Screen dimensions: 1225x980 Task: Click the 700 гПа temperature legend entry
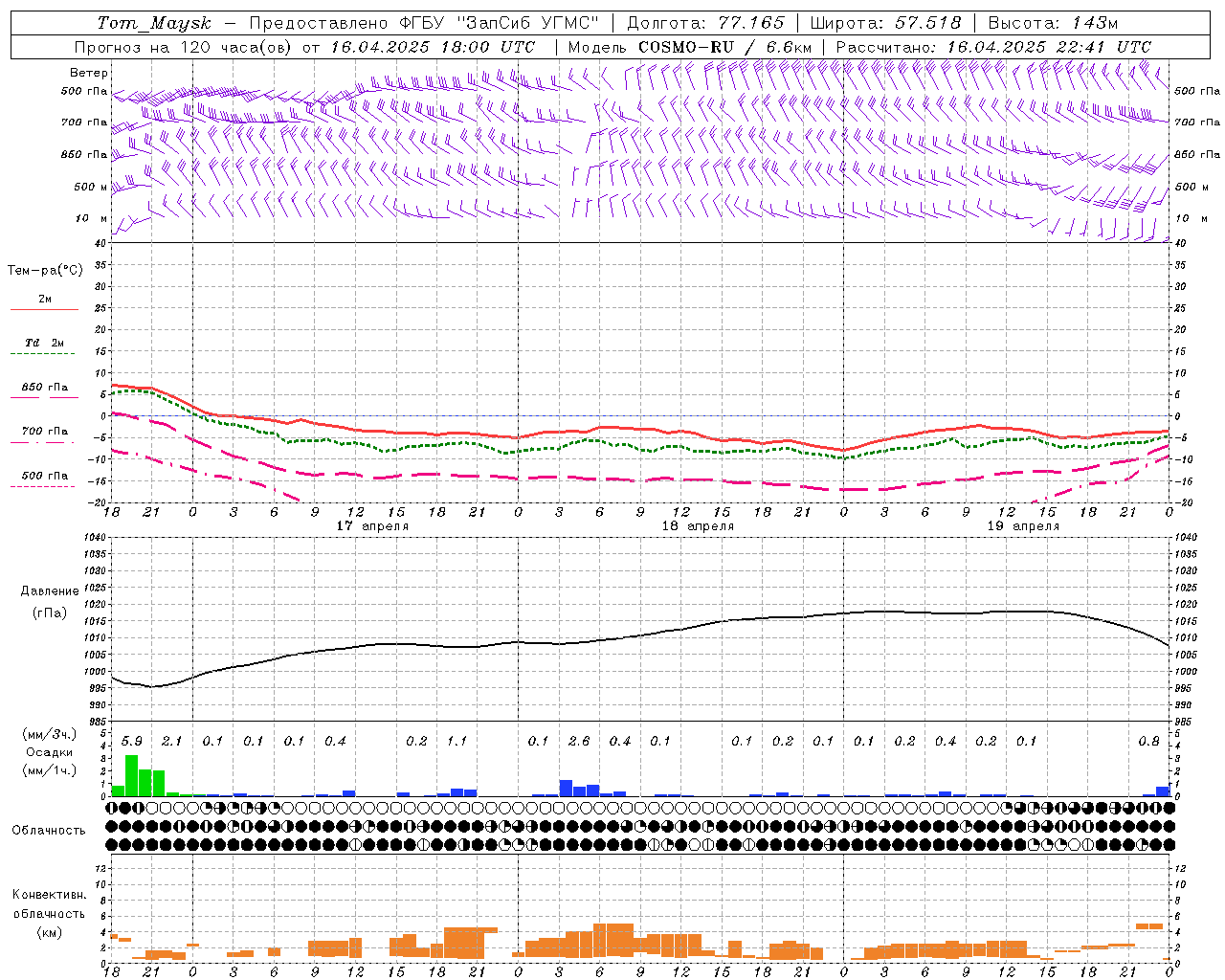[44, 432]
